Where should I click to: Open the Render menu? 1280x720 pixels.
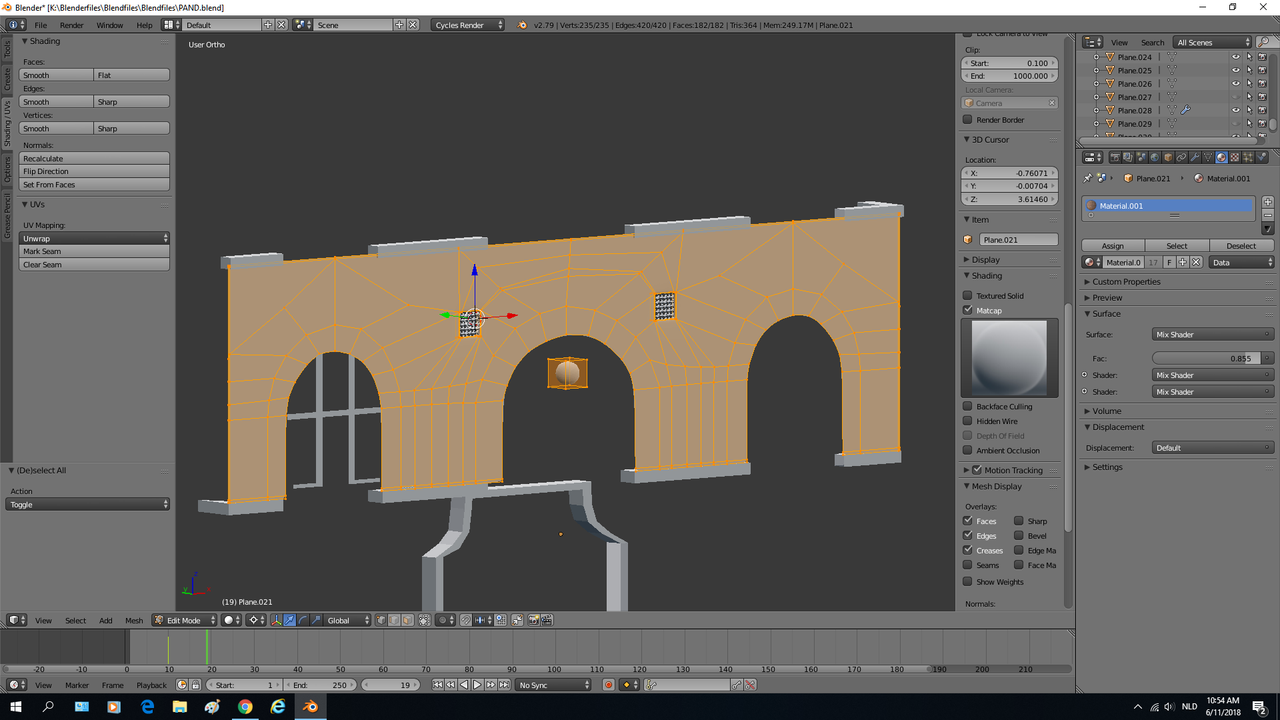pyautogui.click(x=72, y=24)
